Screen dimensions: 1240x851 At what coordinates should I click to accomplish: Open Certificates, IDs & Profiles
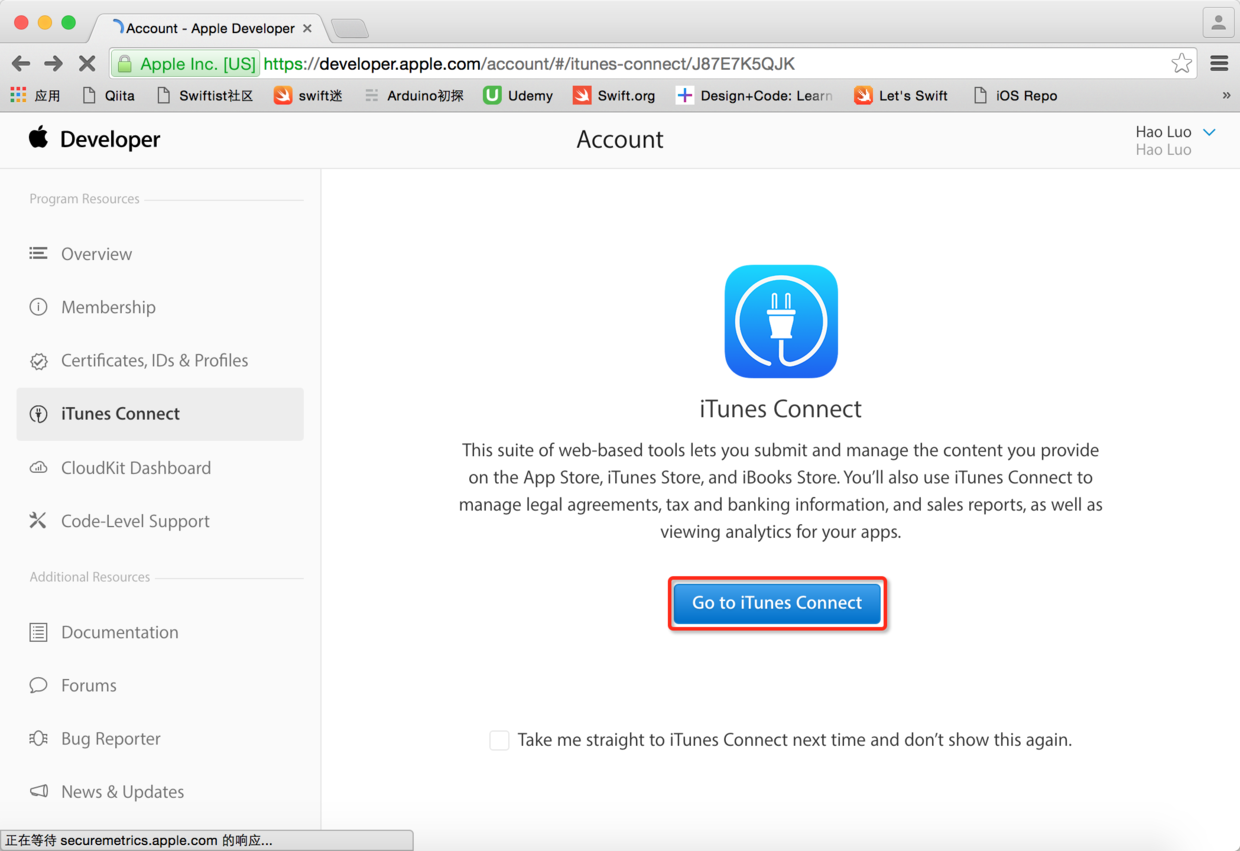coord(160,360)
